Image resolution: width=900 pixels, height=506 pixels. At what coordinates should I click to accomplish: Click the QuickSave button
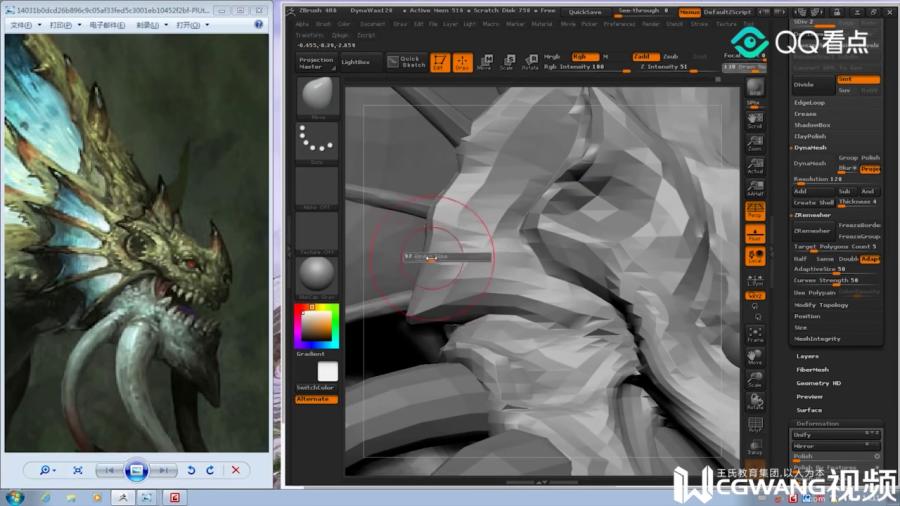(585, 11)
